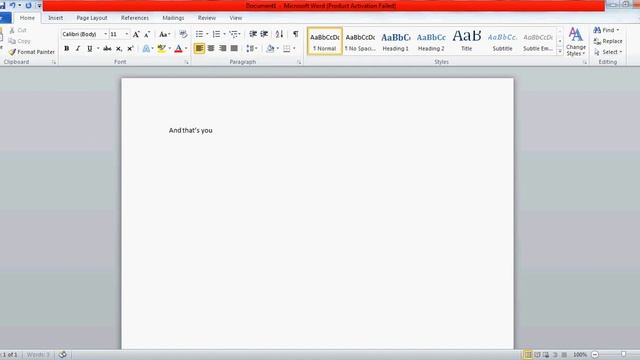Viewport: 640px width, 360px height.
Task: Select Print Layout view icon
Action: pyautogui.click(x=527, y=355)
